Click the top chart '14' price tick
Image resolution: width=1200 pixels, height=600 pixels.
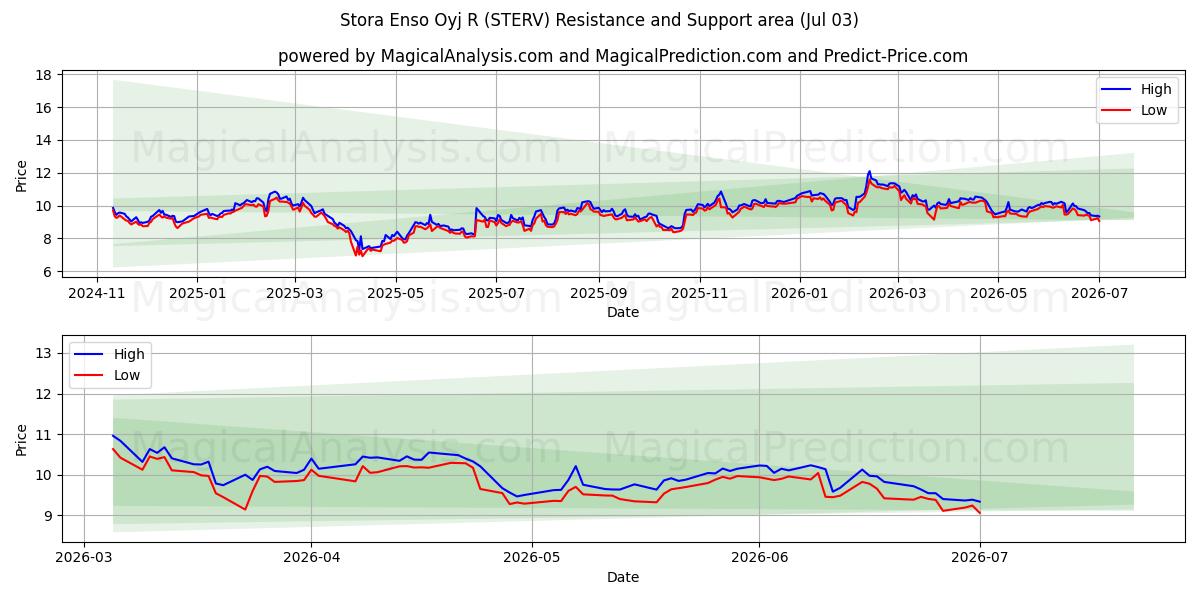45,141
